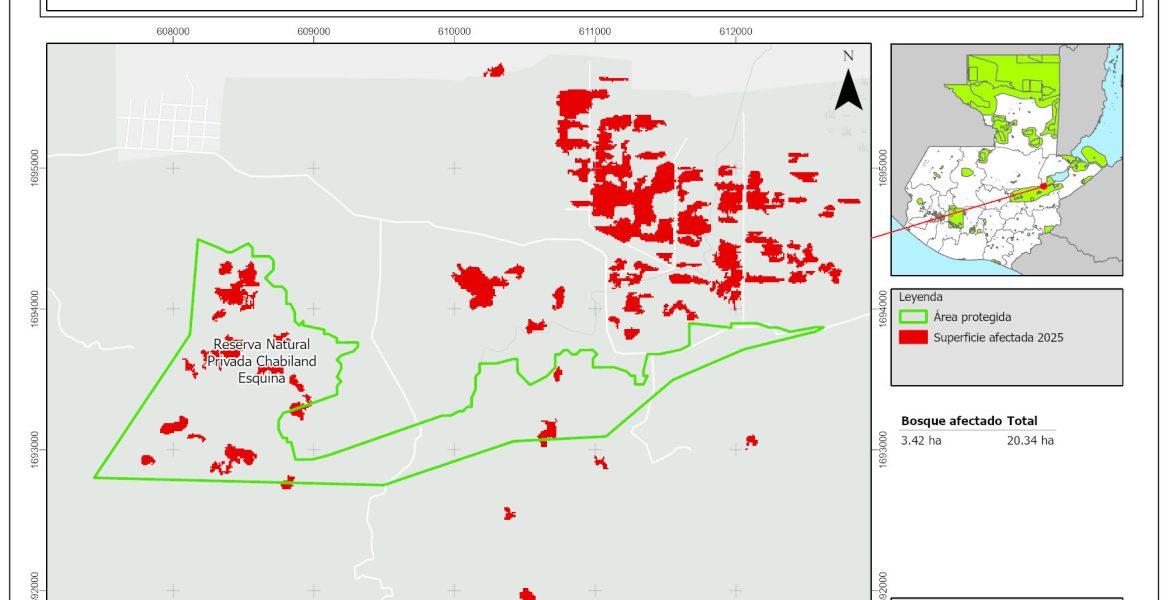Click the 1693000 label on the left axis
This screenshot has height=600, width=1170.
point(37,450)
